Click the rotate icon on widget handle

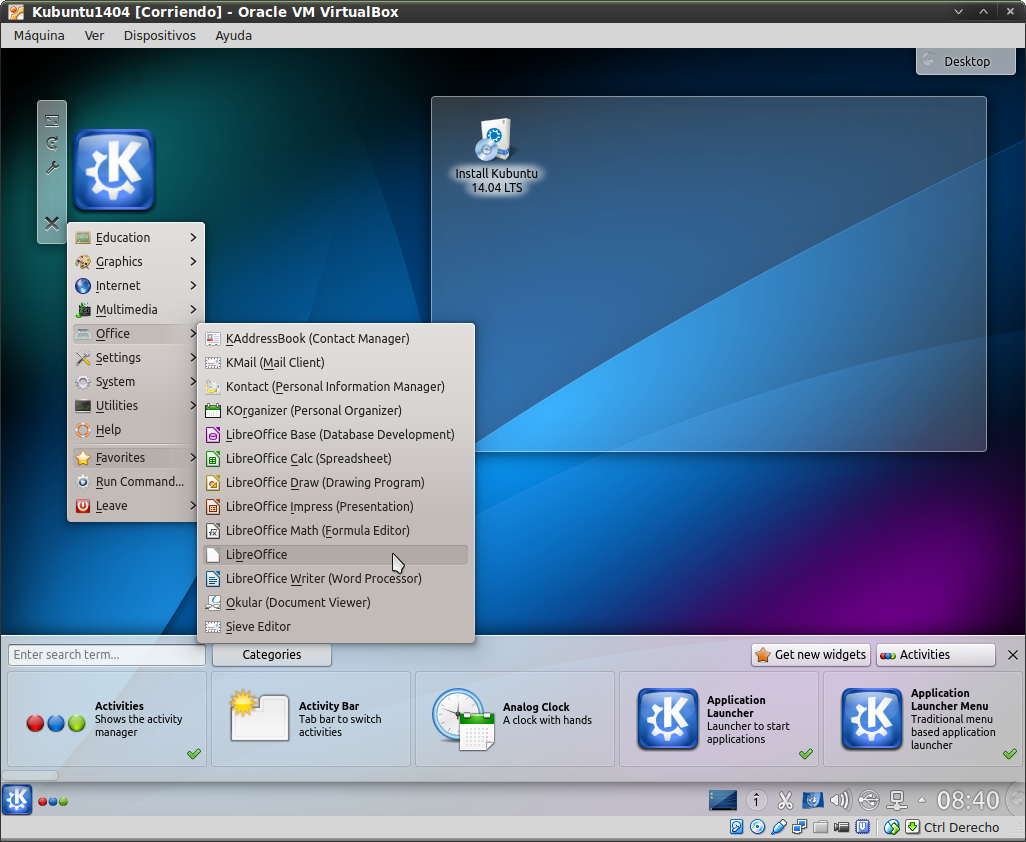click(x=52, y=144)
